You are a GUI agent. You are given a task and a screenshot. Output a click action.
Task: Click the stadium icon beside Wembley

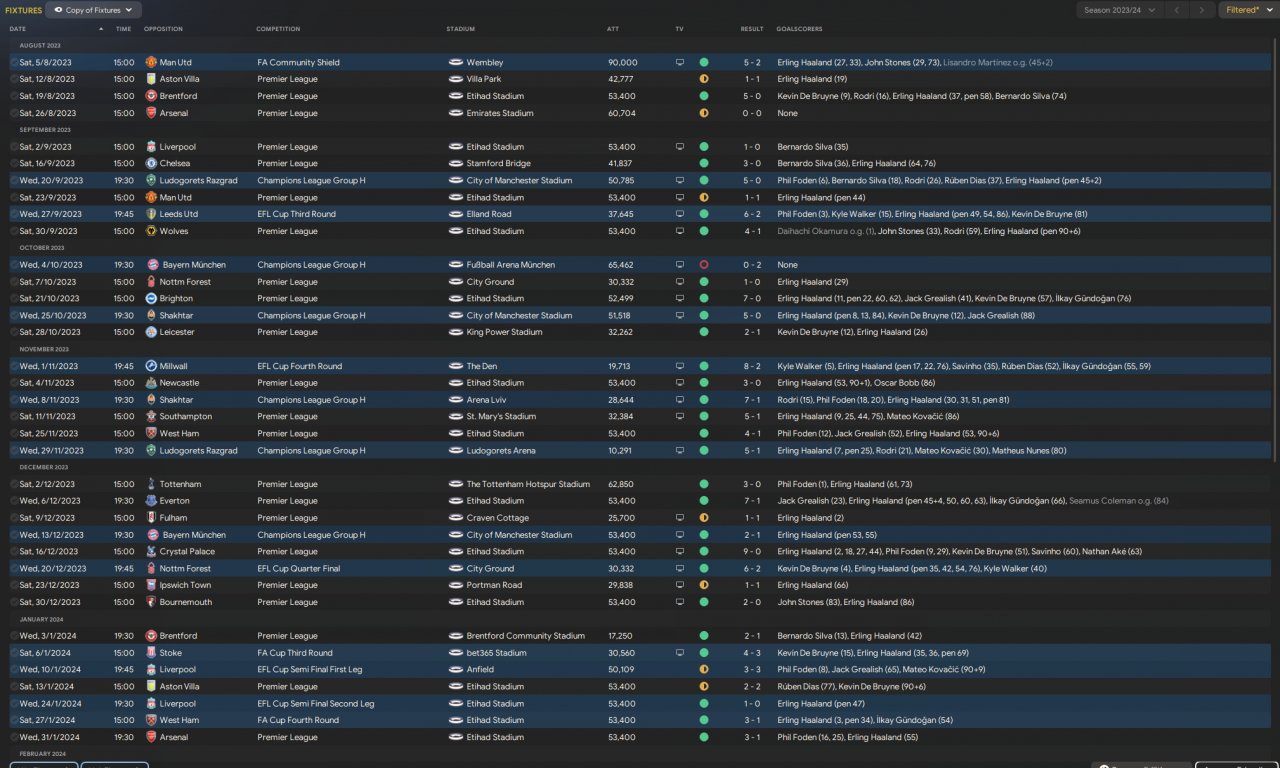(x=456, y=62)
